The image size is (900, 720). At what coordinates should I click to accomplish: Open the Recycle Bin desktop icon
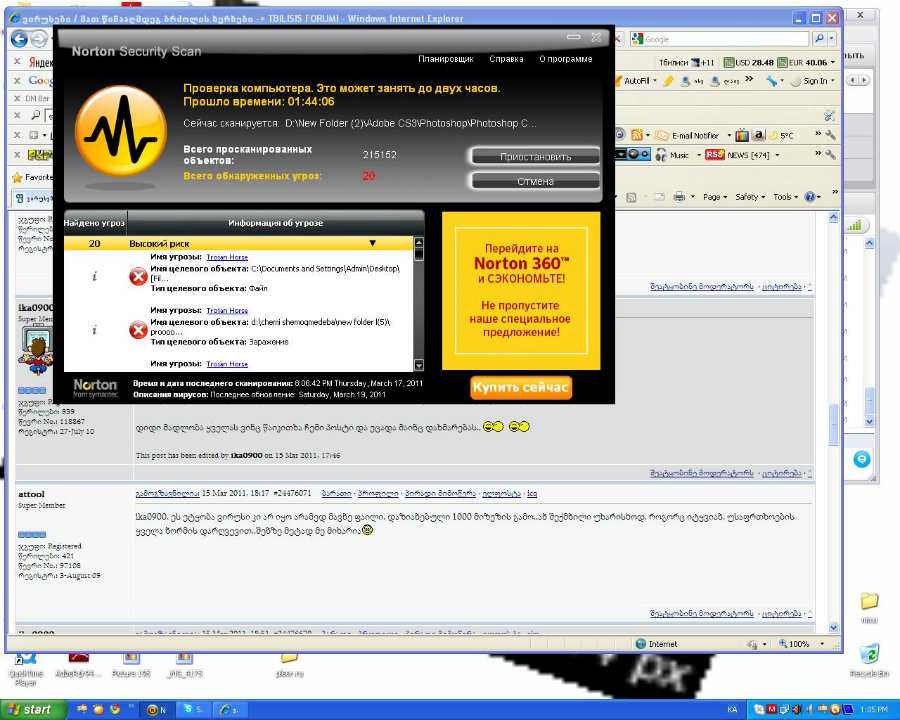click(x=869, y=660)
